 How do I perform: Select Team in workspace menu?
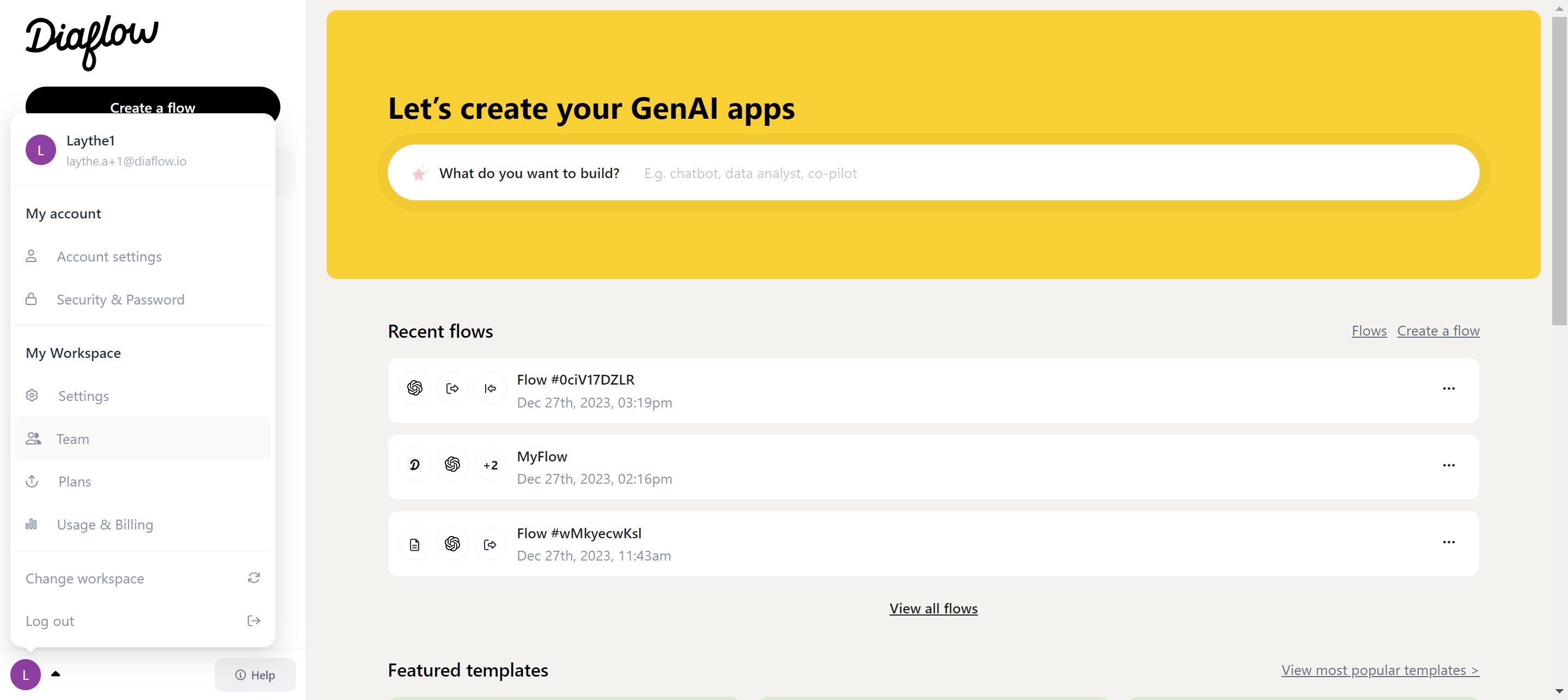[x=72, y=439]
